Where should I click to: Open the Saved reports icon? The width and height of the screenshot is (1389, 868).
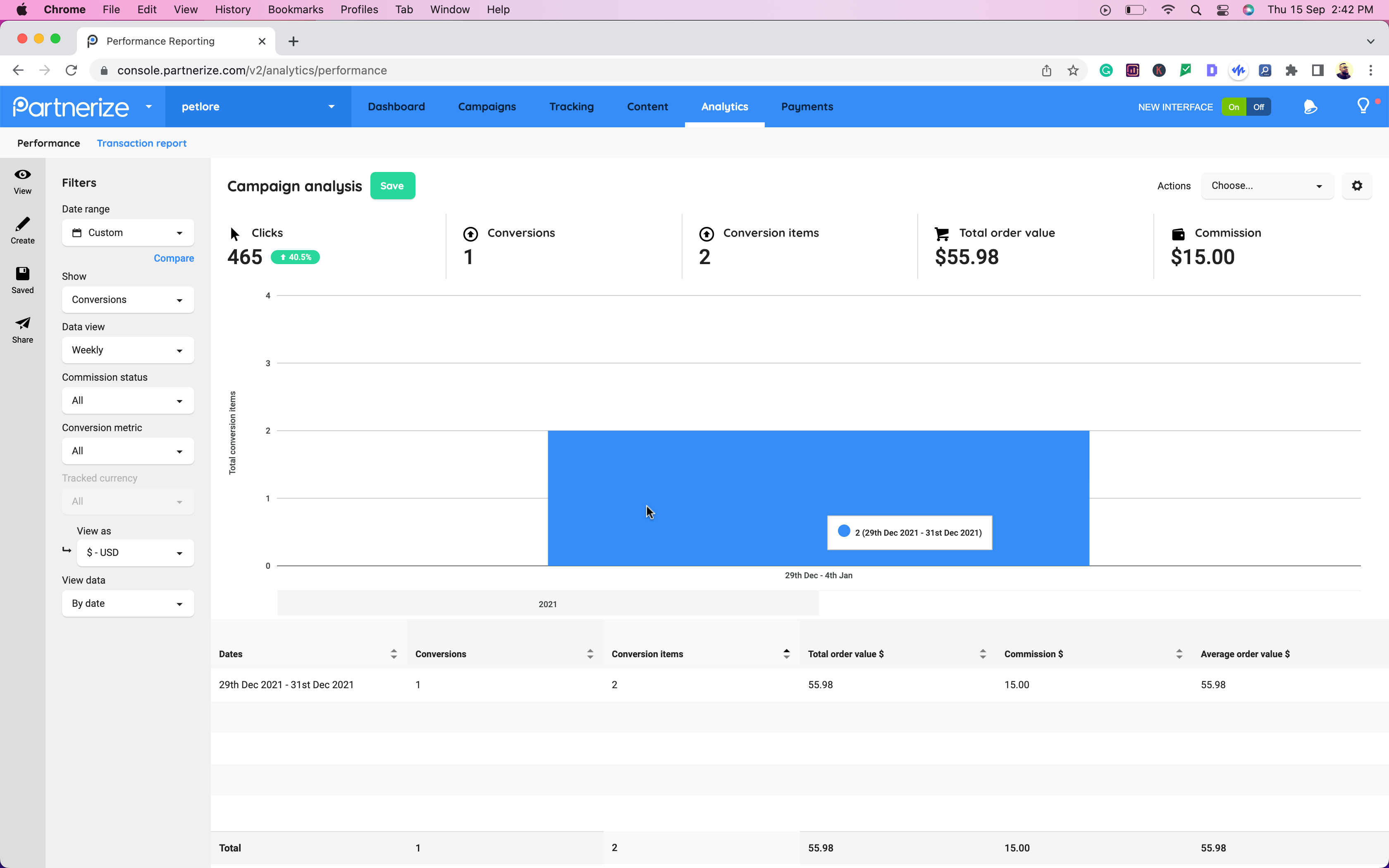(x=22, y=281)
